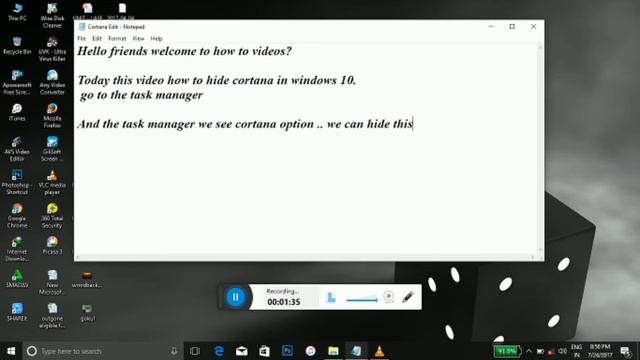Open Google Chrome desktop shortcut

click(17, 216)
